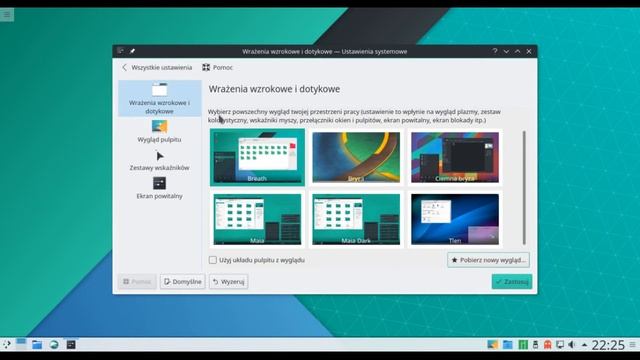
Task: Enable Użyj układu pulpitu z wyglądu checkbox
Action: 213,260
